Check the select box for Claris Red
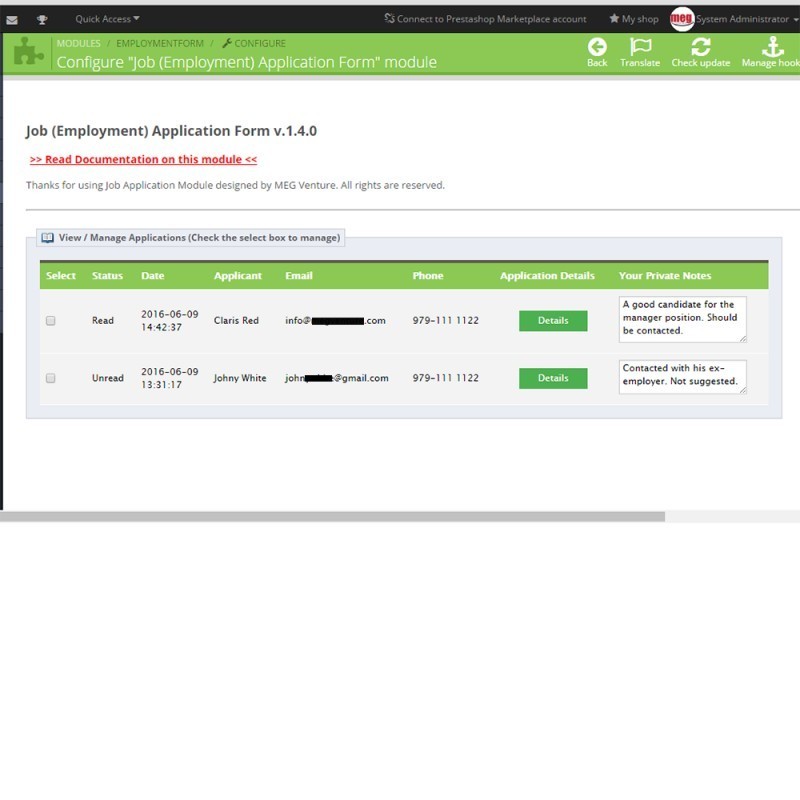Screen dimensions: 800x800 [51, 320]
